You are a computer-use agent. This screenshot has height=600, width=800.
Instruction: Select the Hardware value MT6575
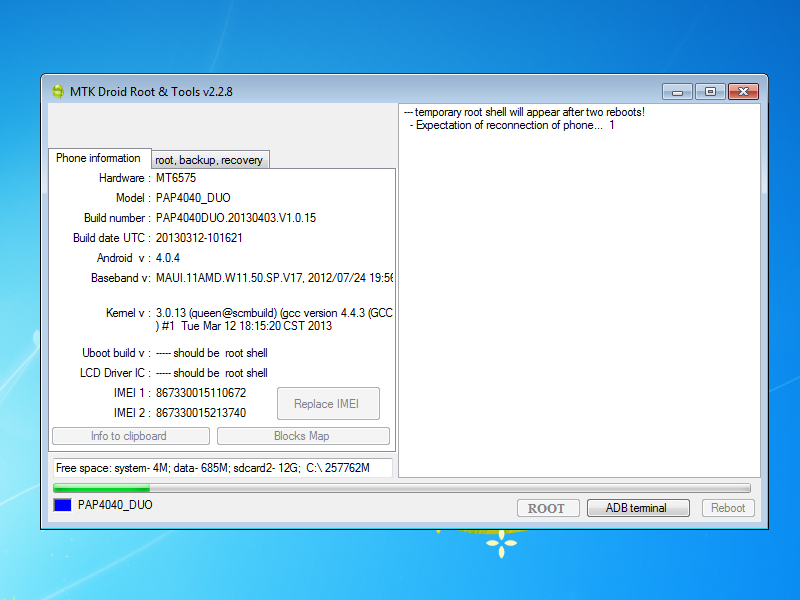[176, 178]
